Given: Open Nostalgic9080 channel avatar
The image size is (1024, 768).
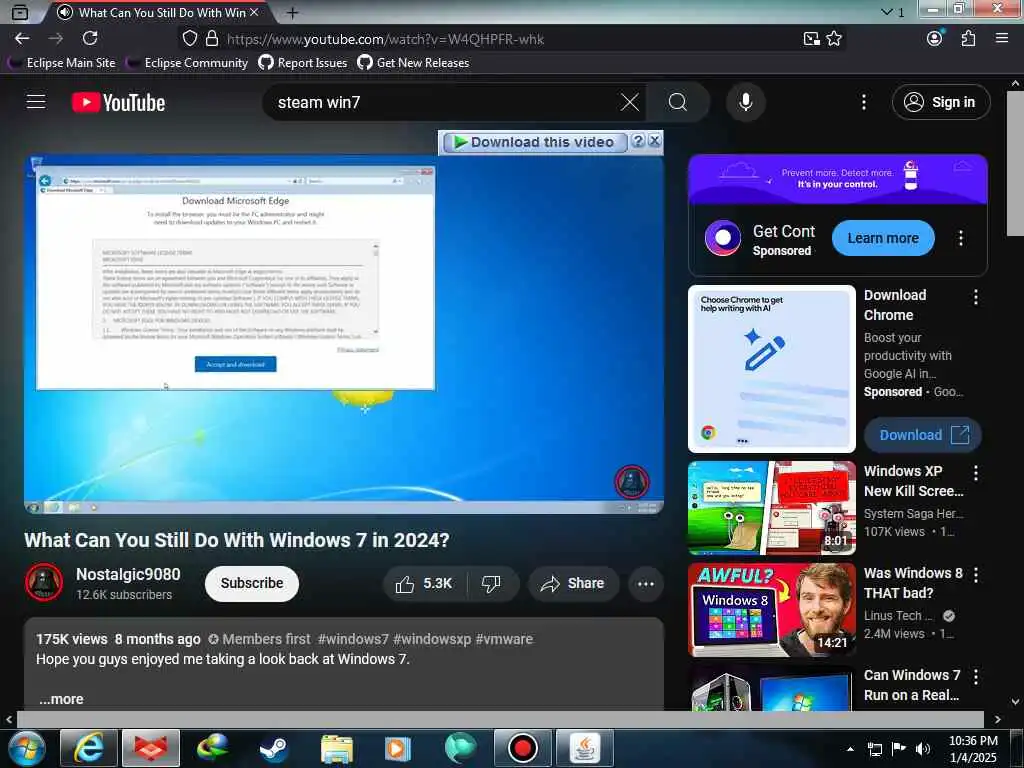Looking at the screenshot, I should tap(44, 582).
